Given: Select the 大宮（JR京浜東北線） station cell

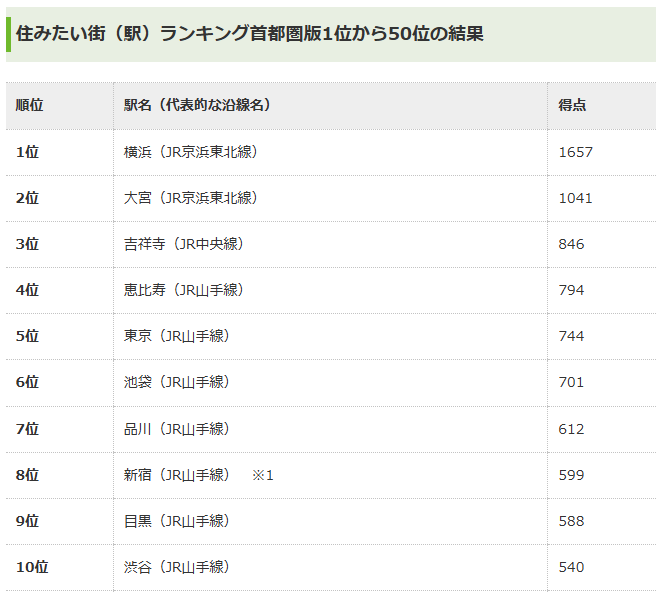Looking at the screenshot, I should point(191,198).
